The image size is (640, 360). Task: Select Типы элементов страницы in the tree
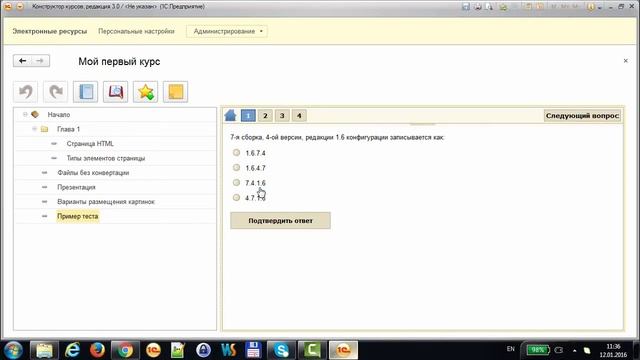(x=106, y=158)
